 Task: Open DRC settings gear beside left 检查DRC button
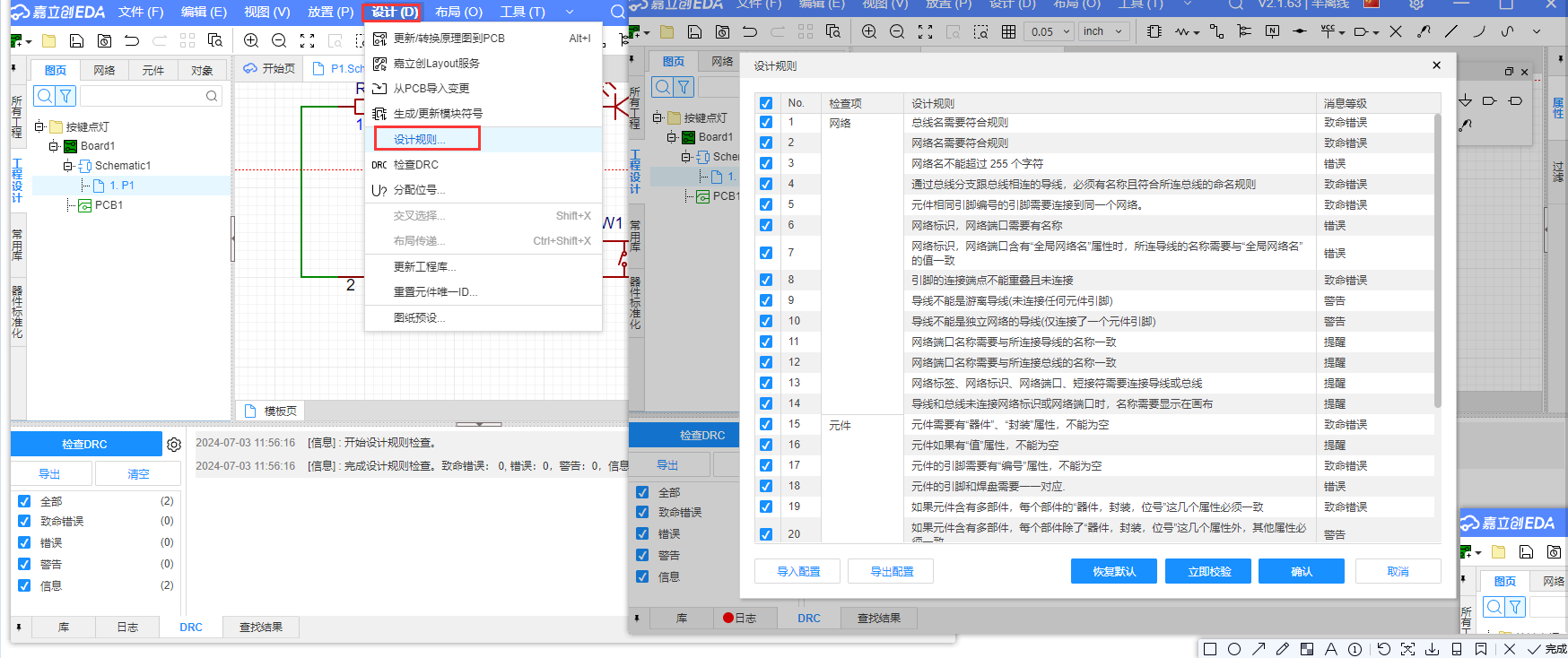174,445
